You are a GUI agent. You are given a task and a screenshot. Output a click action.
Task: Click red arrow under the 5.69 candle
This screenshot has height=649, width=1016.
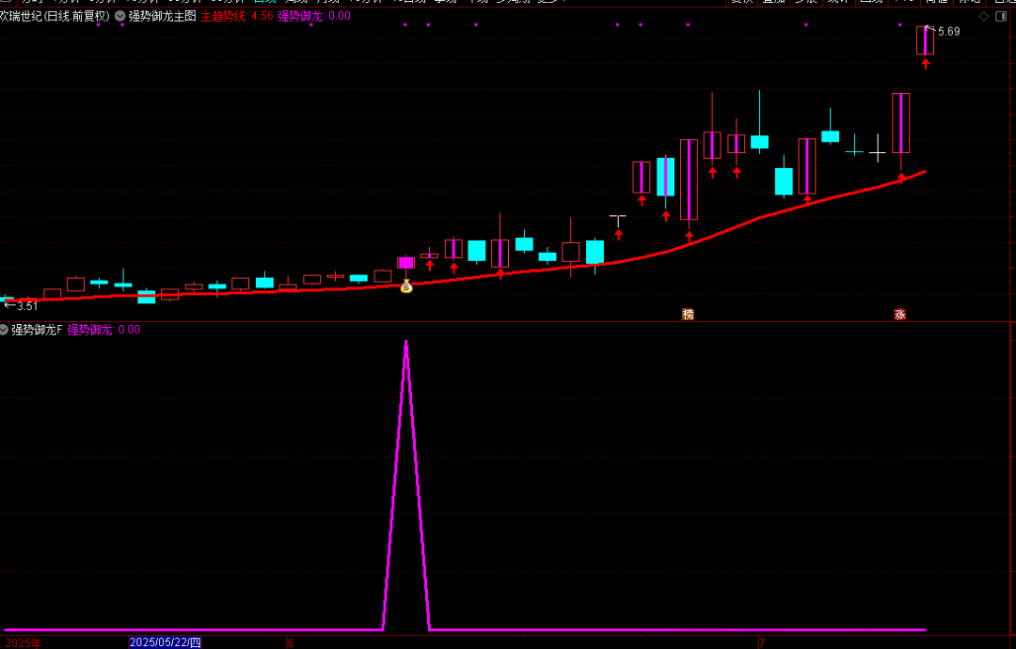[x=926, y=64]
